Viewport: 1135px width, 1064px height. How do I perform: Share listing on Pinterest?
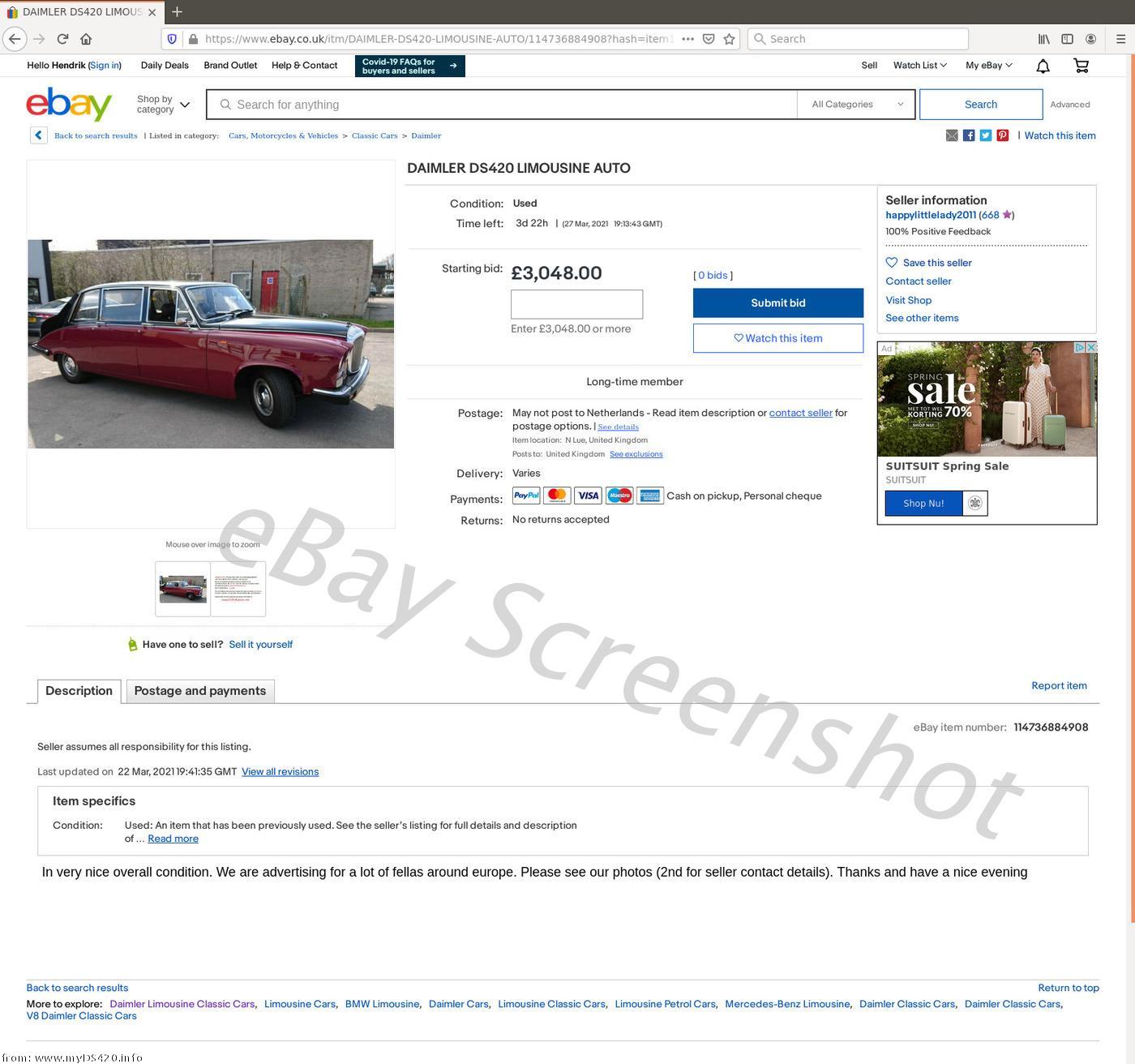[1003, 135]
